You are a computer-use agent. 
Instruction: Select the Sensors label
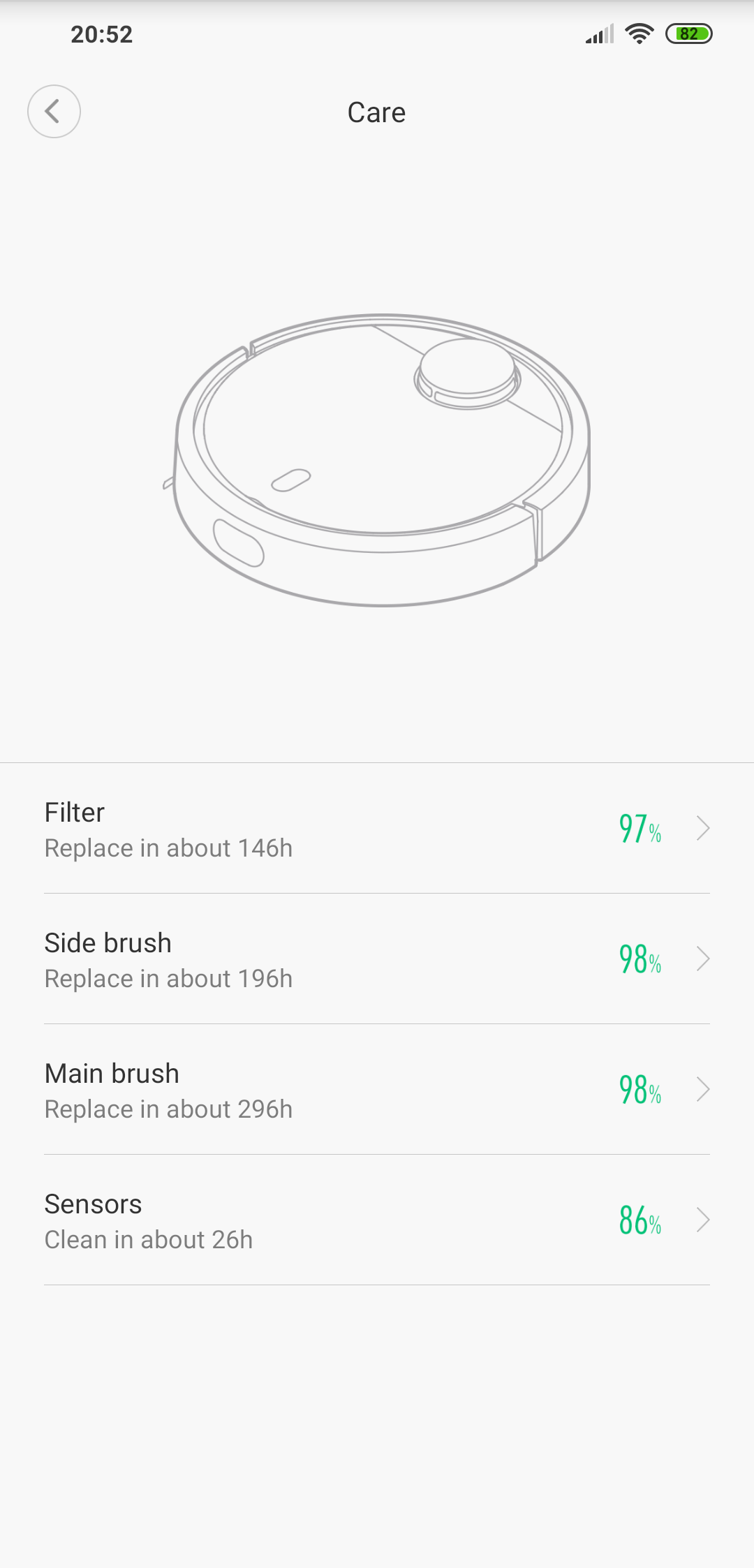click(93, 1204)
